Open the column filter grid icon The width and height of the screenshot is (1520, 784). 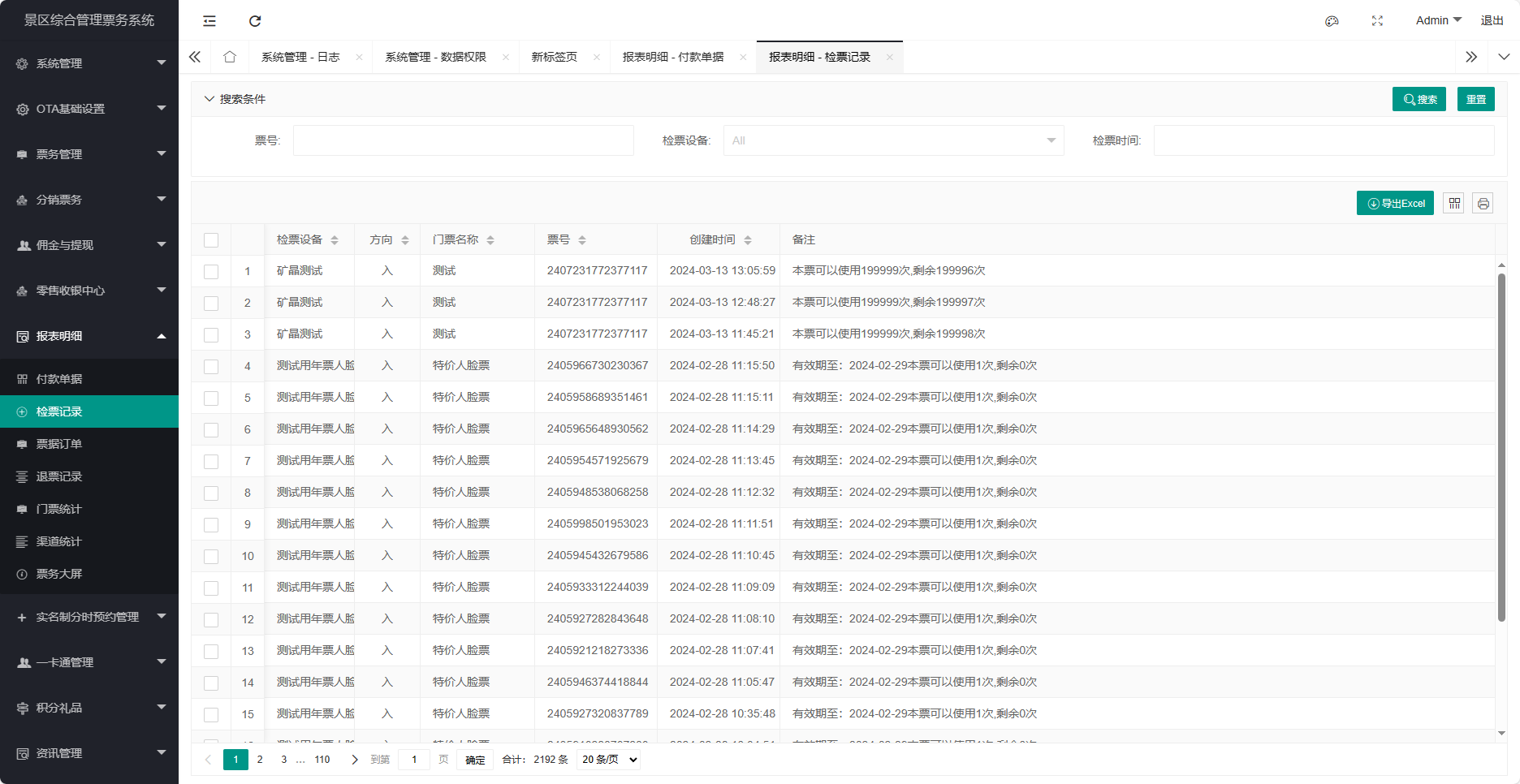click(1454, 204)
